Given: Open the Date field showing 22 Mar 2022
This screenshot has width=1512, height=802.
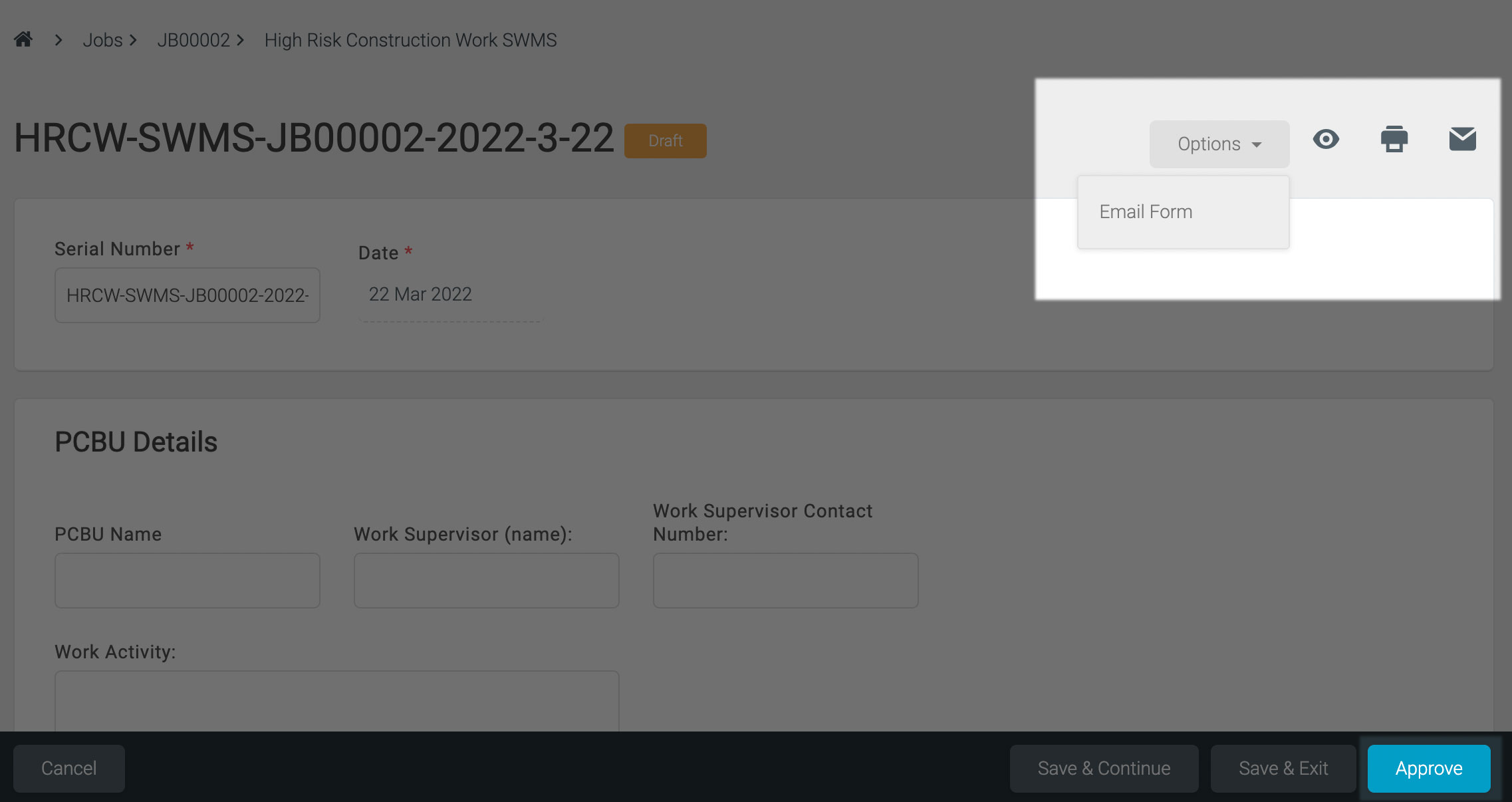Looking at the screenshot, I should coord(451,295).
